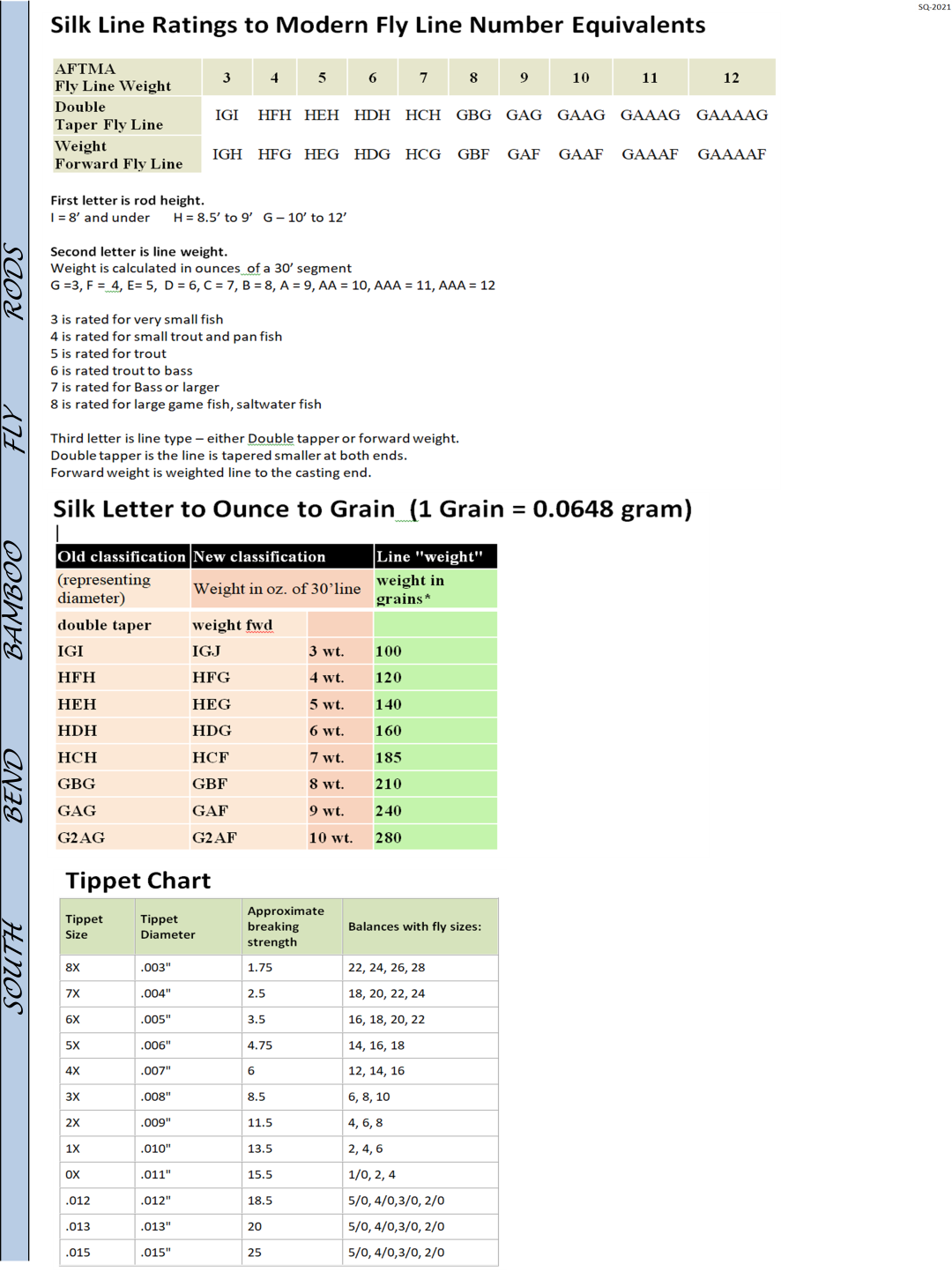The height and width of the screenshot is (1279, 952).
Task: Click the 'Weight Forward Fly Line' row label
Action: pos(127,154)
